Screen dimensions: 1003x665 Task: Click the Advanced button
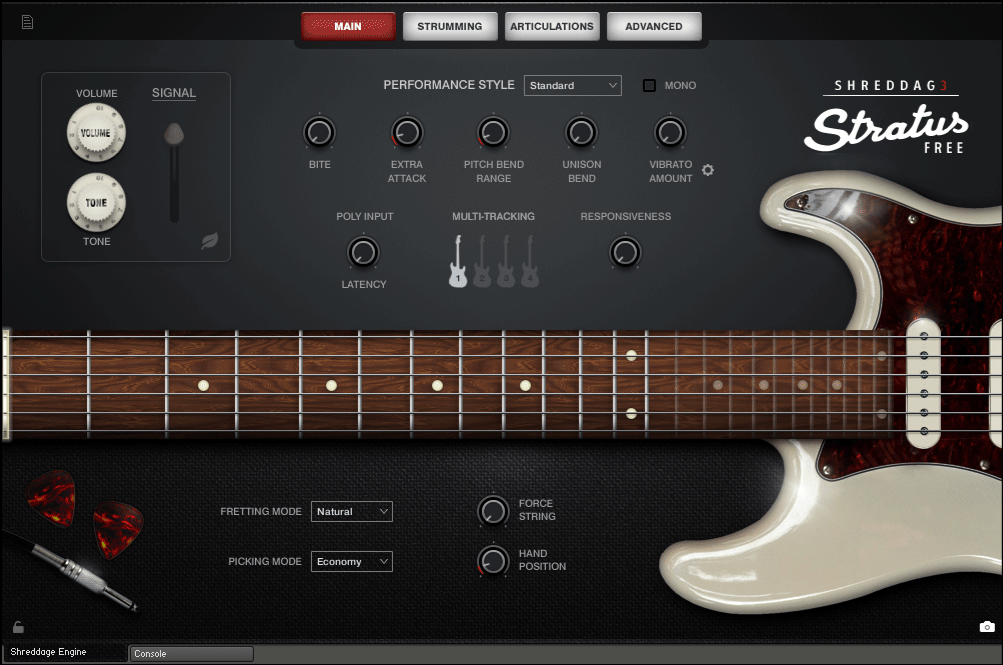(x=653, y=26)
